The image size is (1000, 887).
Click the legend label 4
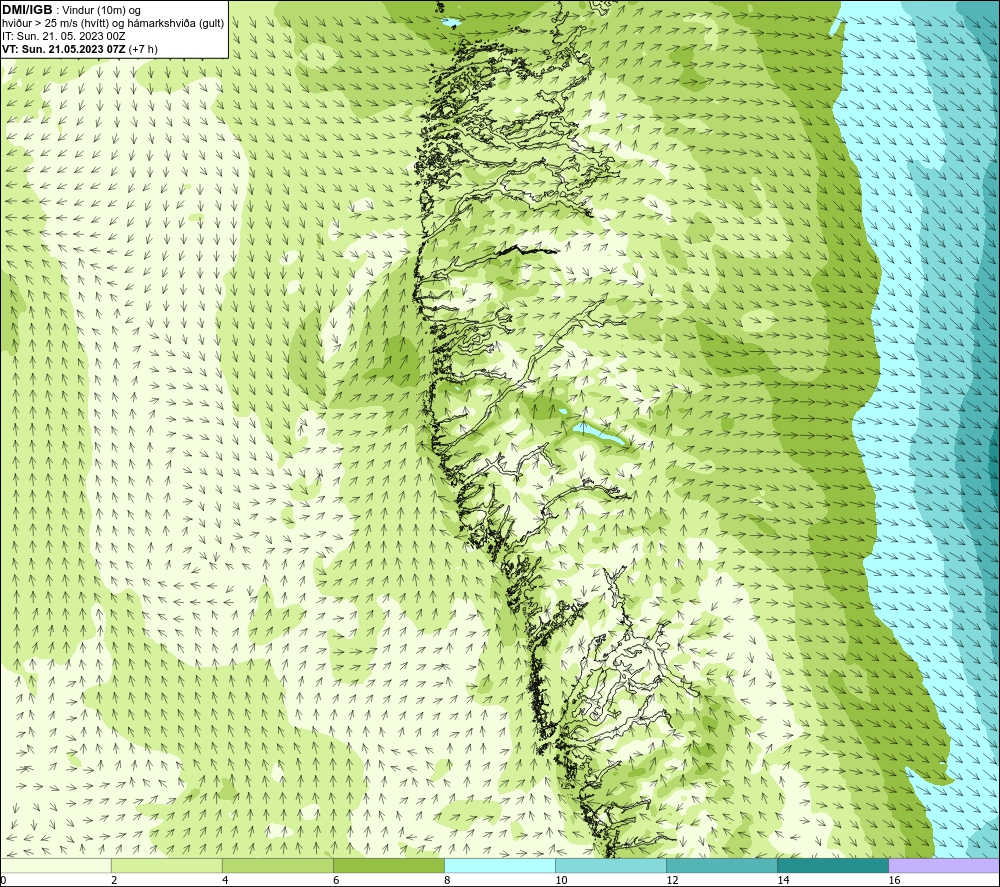[225, 880]
